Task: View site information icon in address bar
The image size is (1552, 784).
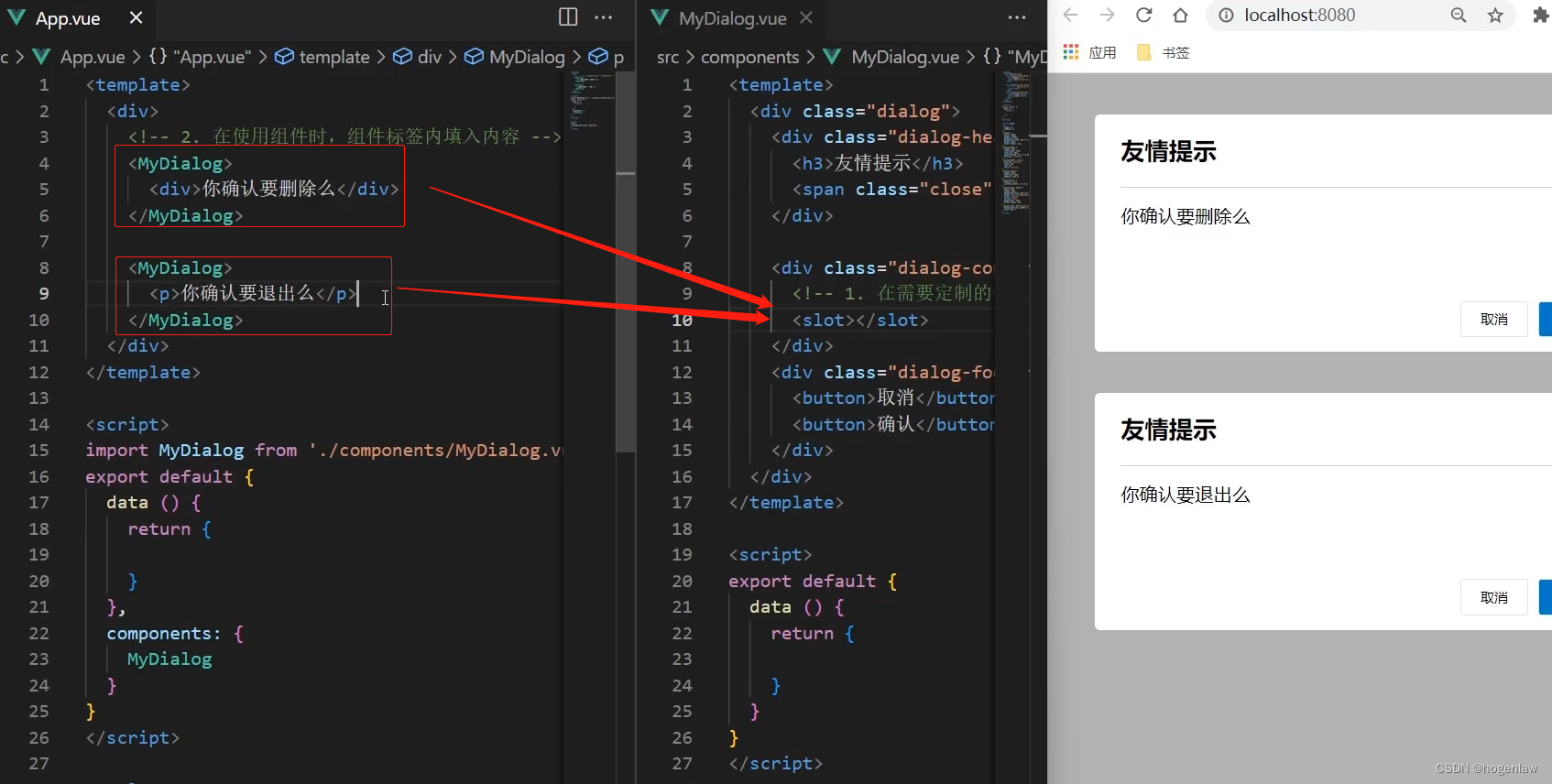Action: pos(1226,15)
